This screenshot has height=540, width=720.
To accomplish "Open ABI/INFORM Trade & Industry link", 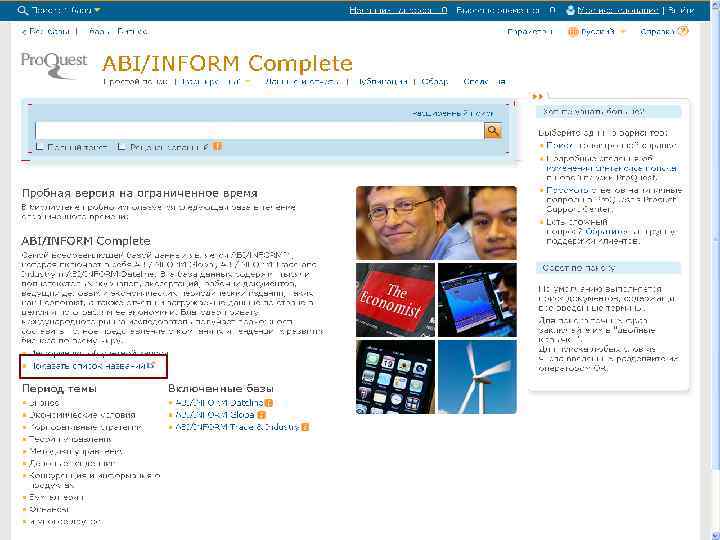I will click(237, 427).
